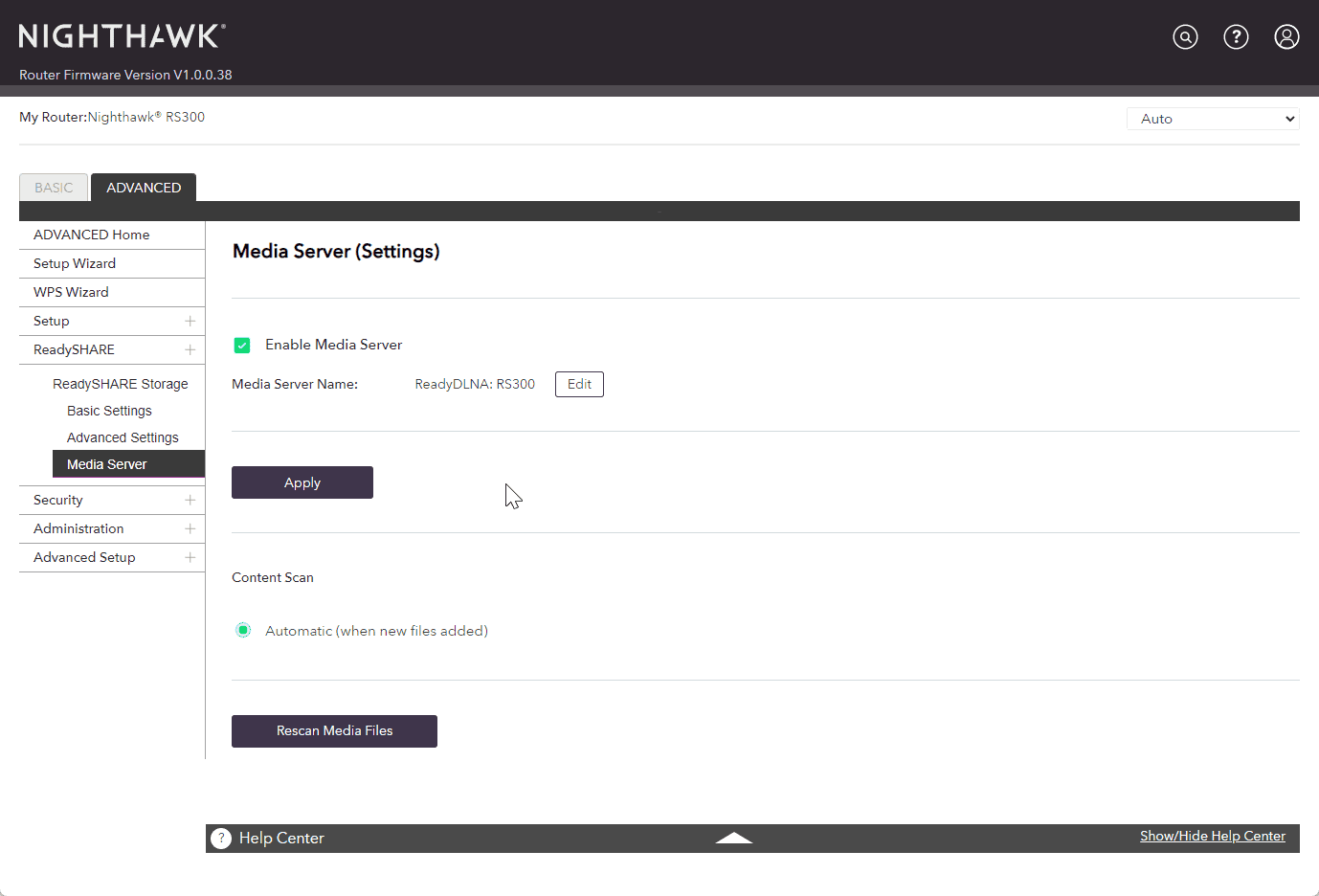This screenshot has height=896, width=1319.
Task: Expand the Security section plus icon
Action: coord(190,500)
